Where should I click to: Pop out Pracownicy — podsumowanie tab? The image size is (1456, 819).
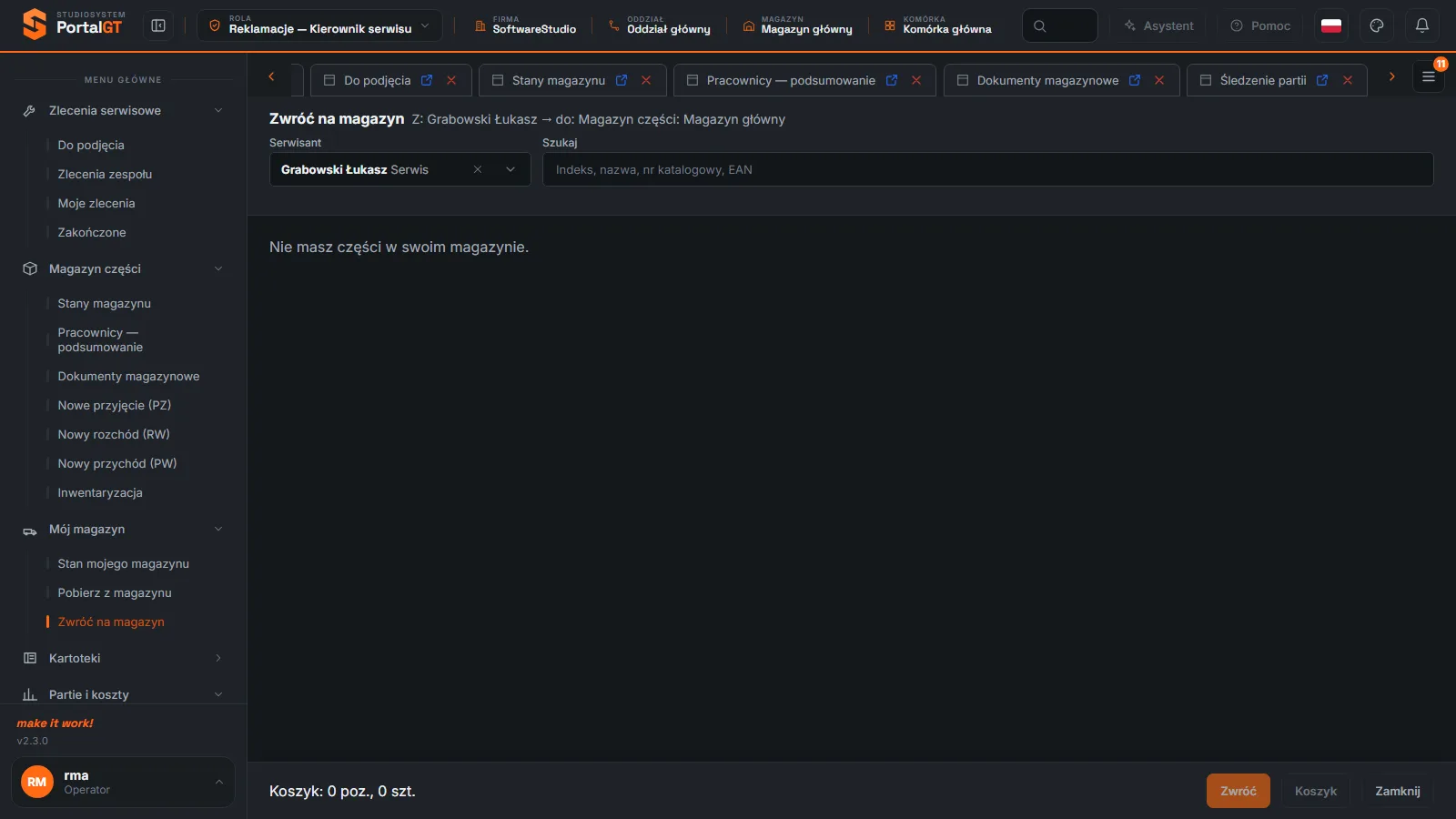892,80
